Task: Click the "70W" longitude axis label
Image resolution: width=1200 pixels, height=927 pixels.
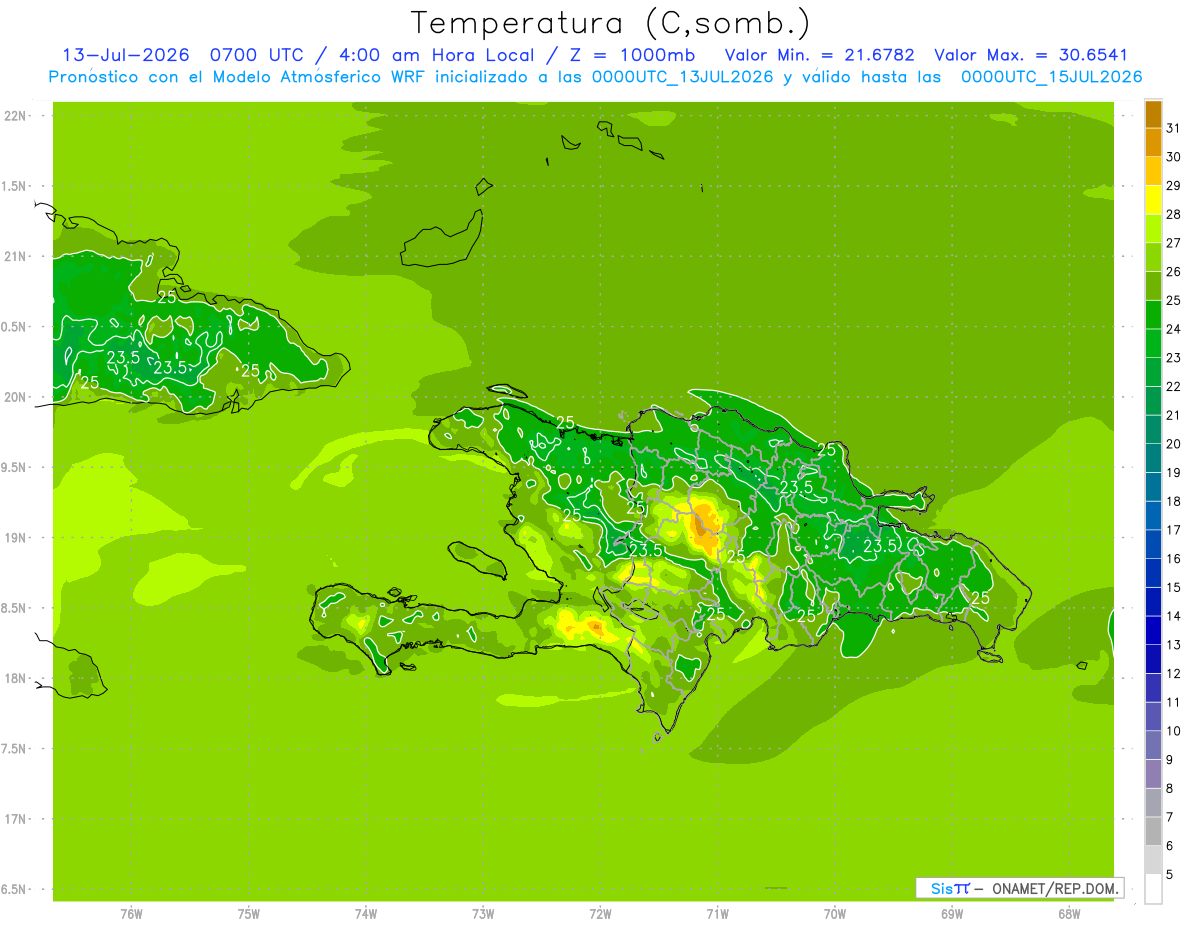Action: point(835,913)
